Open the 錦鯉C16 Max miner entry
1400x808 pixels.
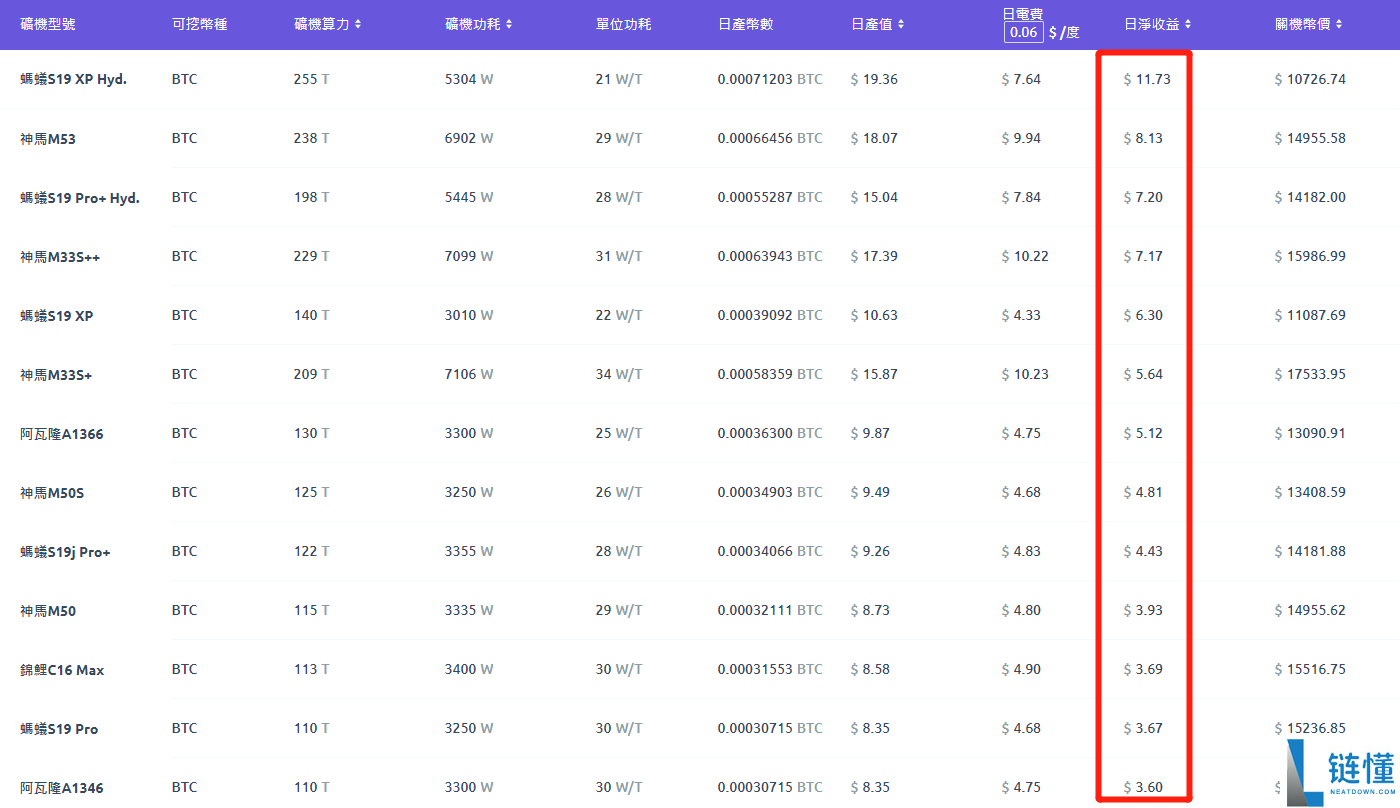(x=62, y=670)
